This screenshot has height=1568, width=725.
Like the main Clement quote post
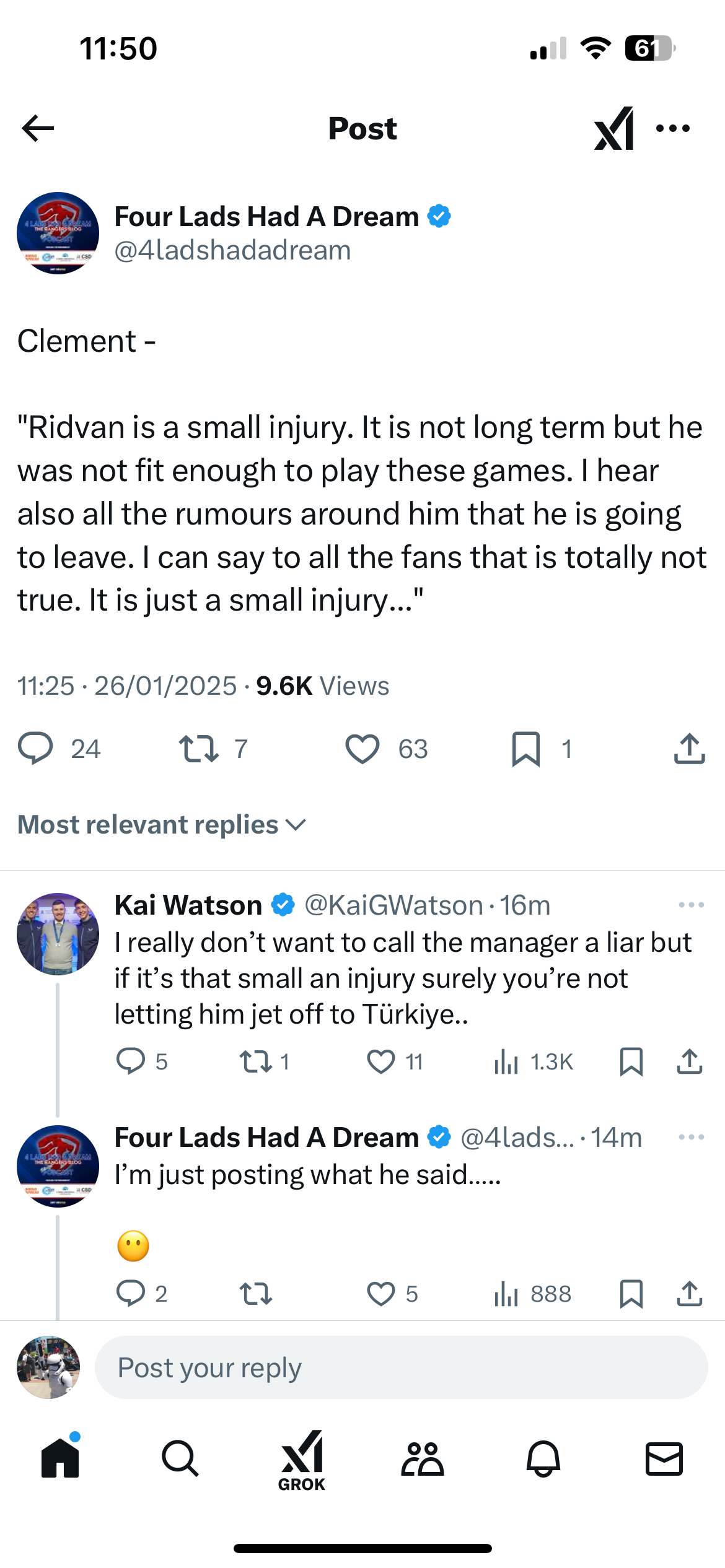click(362, 749)
